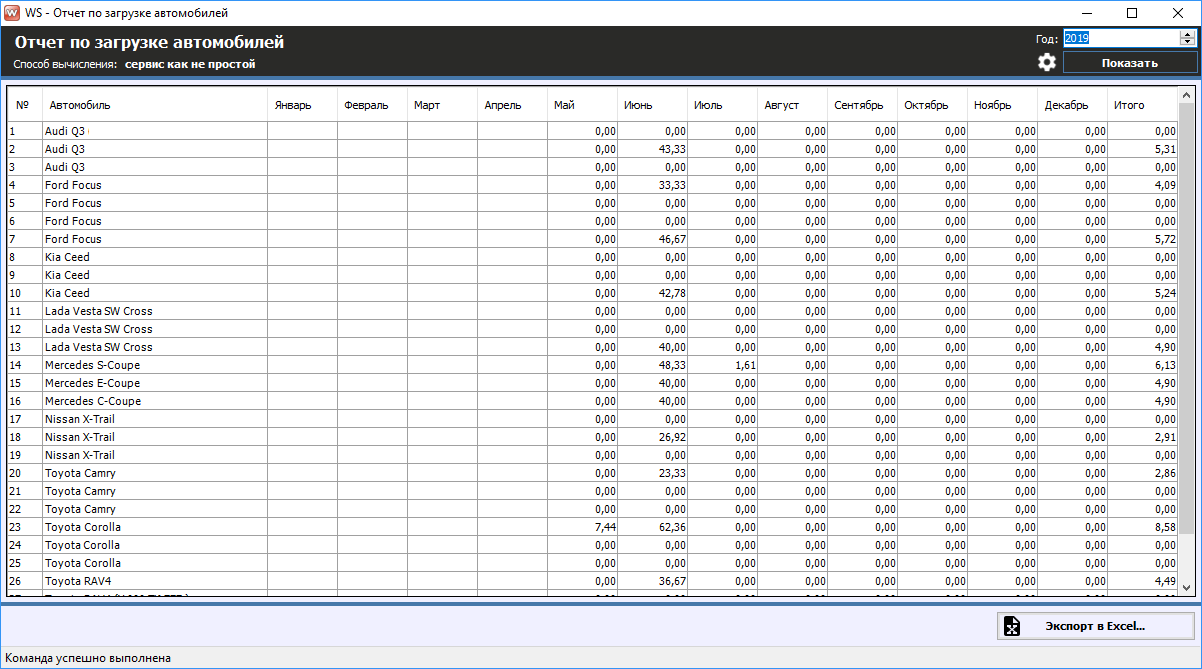Click the WS app icon in title bar
1202x669 pixels.
tap(11, 13)
